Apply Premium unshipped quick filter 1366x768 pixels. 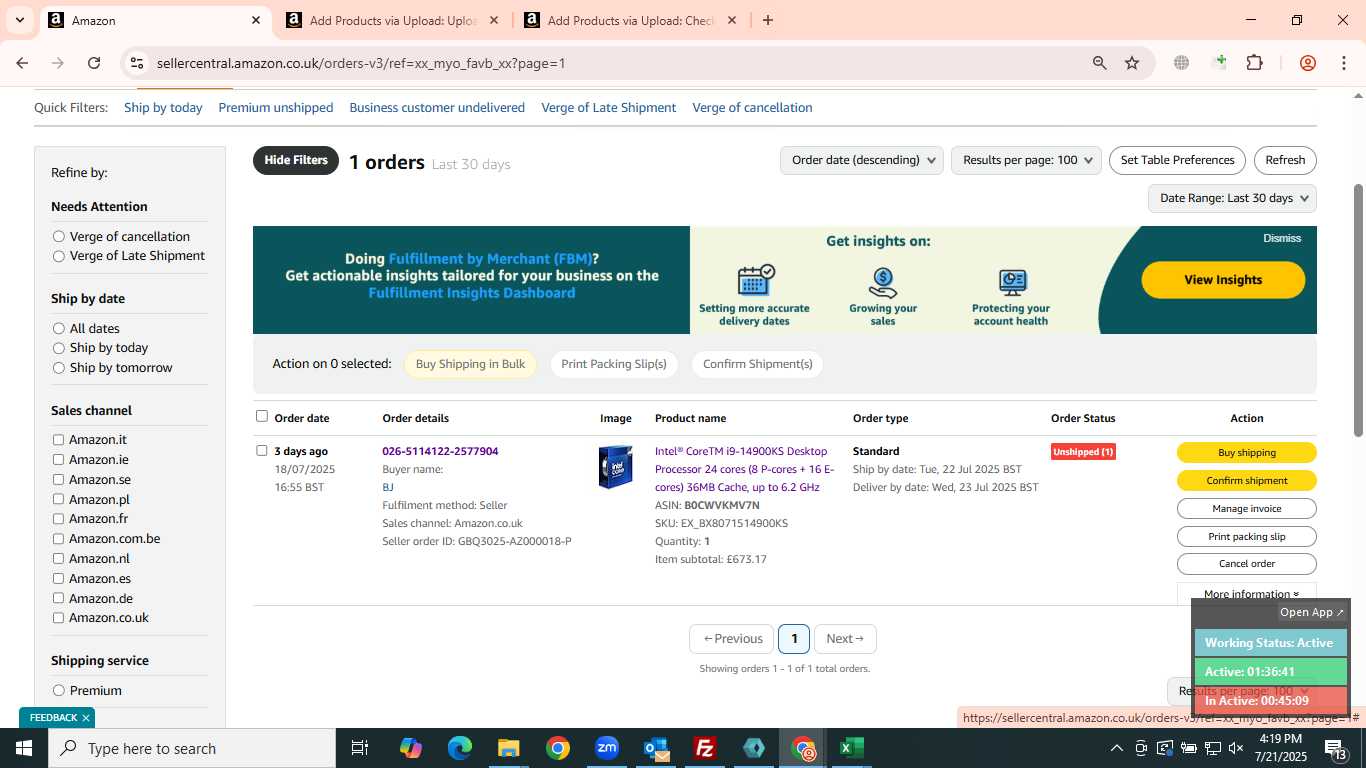coord(276,107)
